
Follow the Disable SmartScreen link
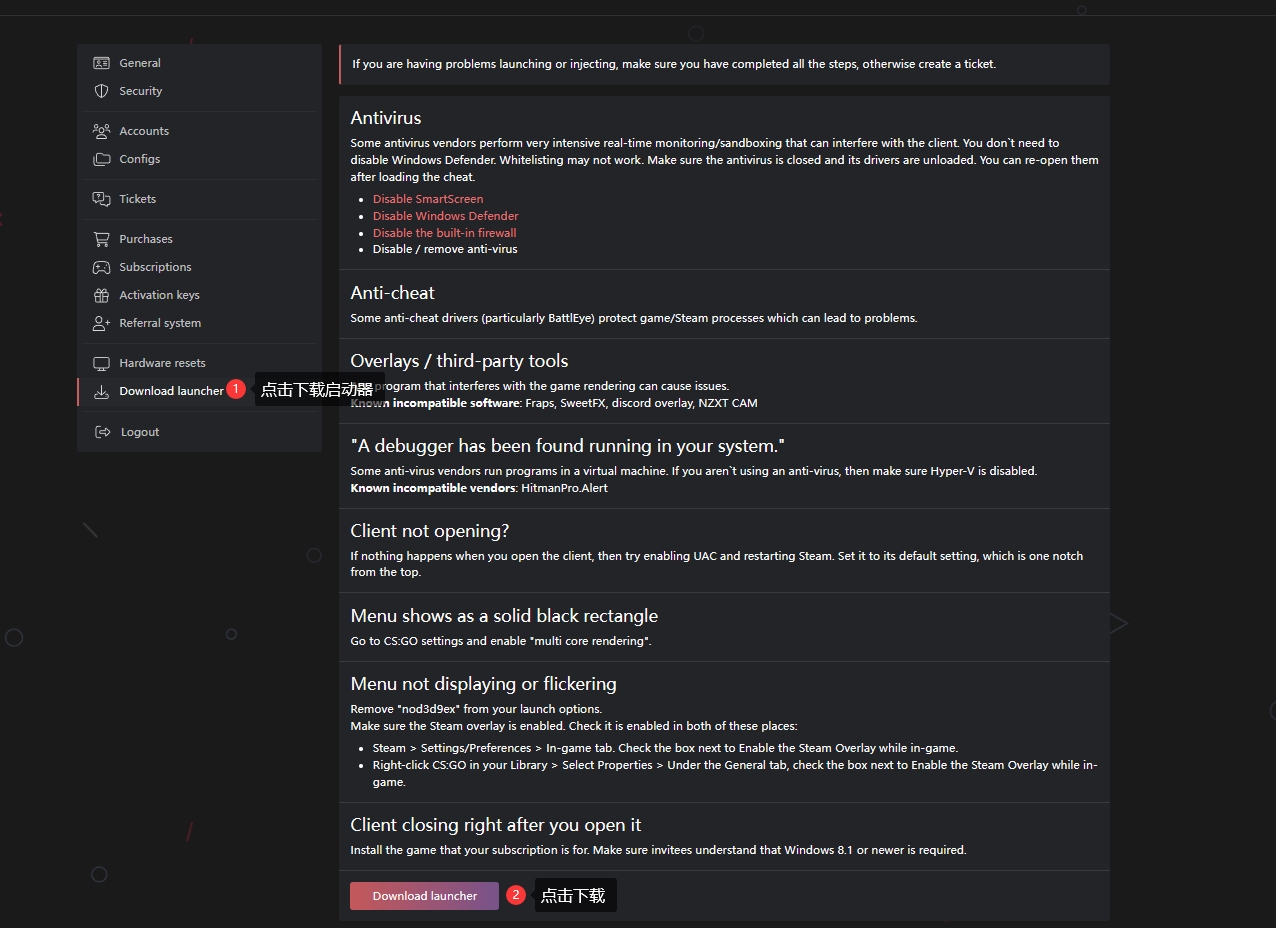(428, 199)
